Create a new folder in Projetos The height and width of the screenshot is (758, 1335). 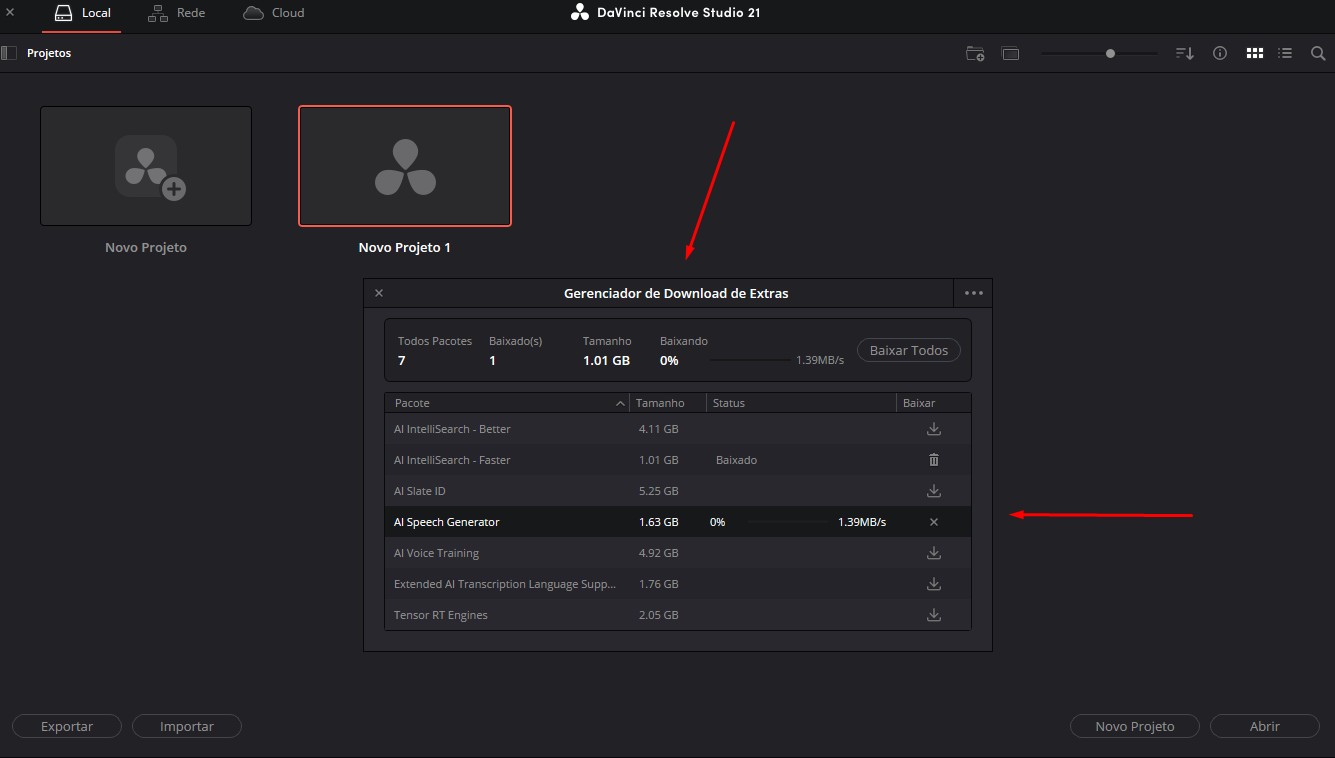[975, 53]
